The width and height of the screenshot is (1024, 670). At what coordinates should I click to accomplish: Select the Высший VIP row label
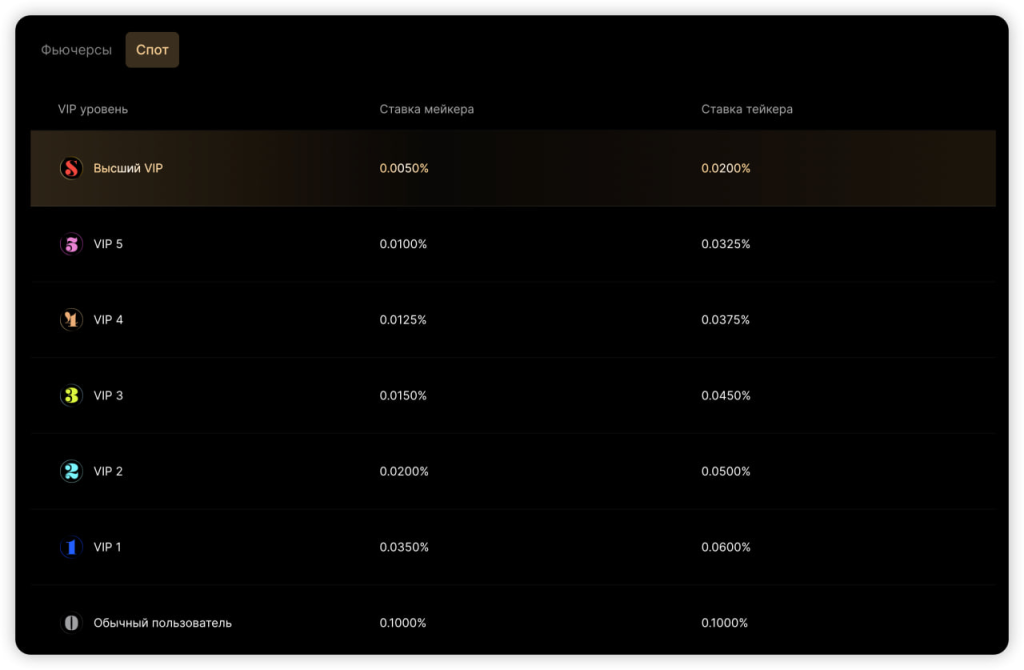tap(128, 168)
